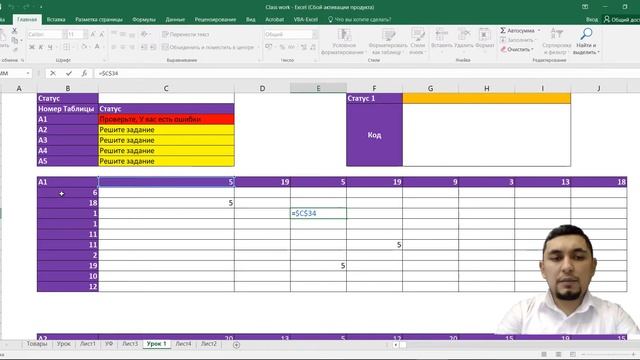Click the Общий доступ share button

(x=622, y=20)
